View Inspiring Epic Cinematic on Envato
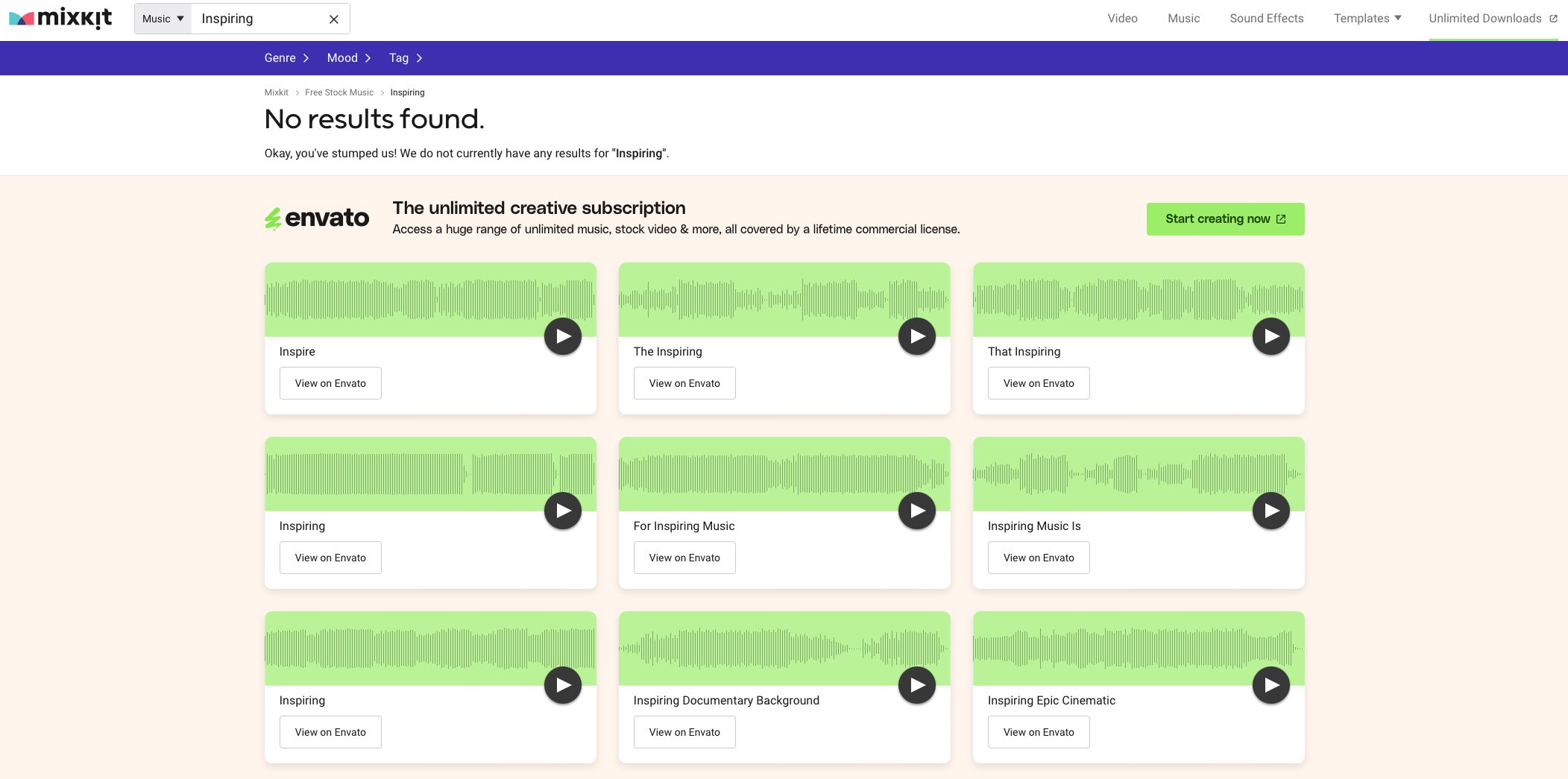 point(1039,732)
